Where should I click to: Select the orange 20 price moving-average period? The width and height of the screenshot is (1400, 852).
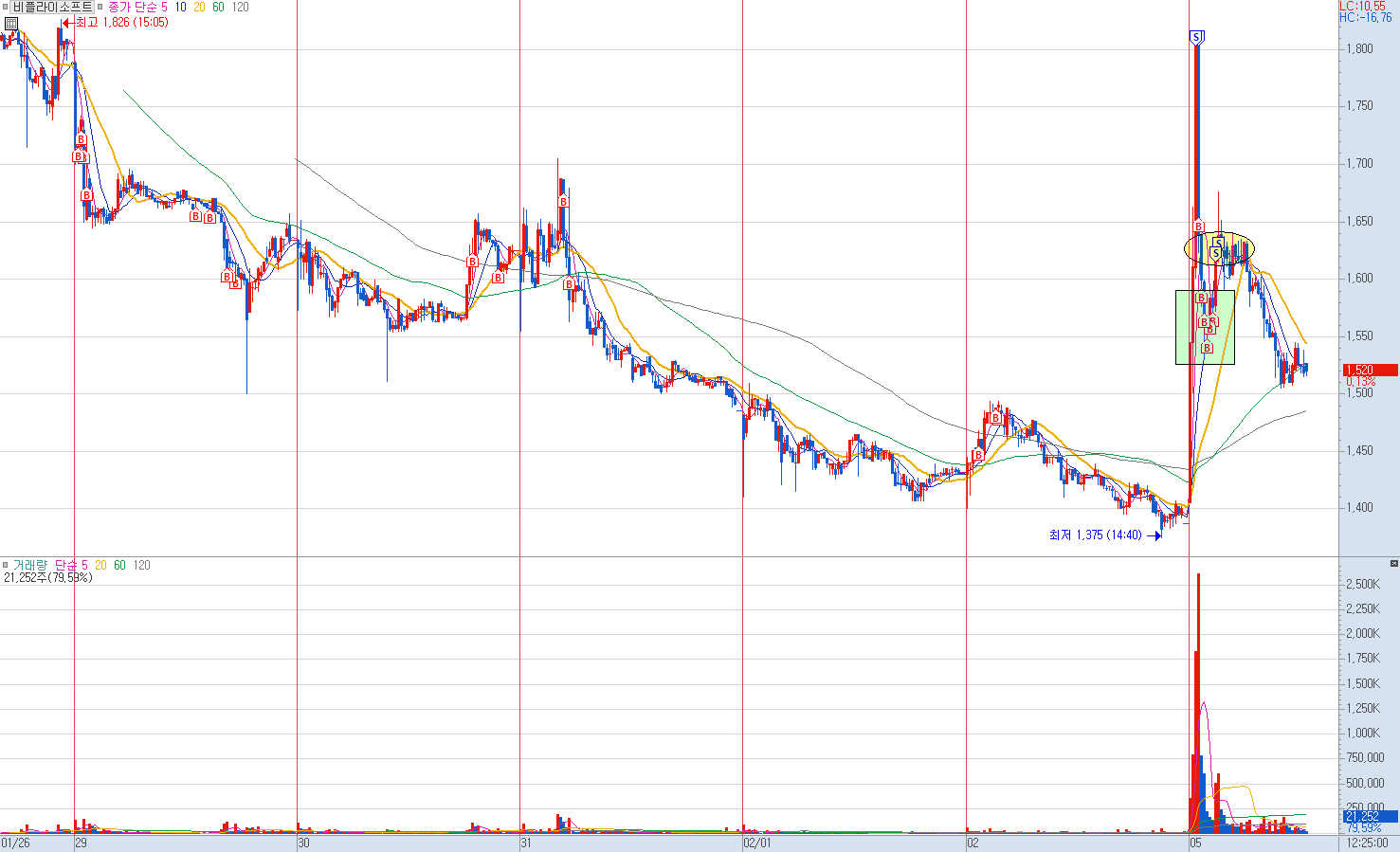click(x=199, y=7)
